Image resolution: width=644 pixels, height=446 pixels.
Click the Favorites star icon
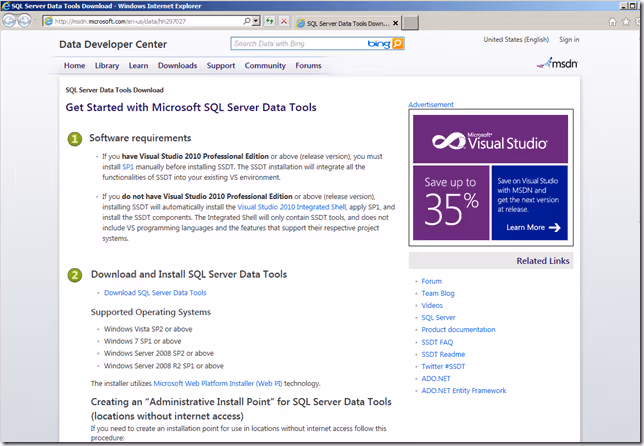pos(626,22)
